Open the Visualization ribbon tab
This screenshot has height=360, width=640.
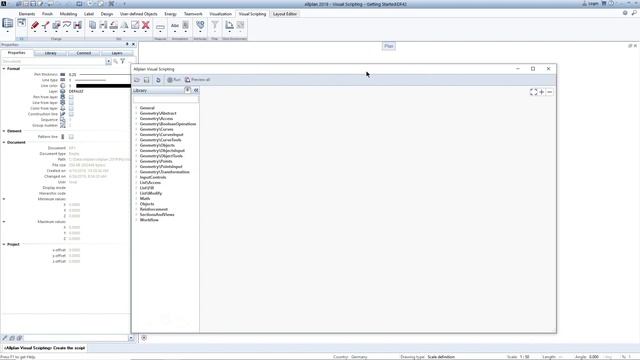[x=220, y=14]
